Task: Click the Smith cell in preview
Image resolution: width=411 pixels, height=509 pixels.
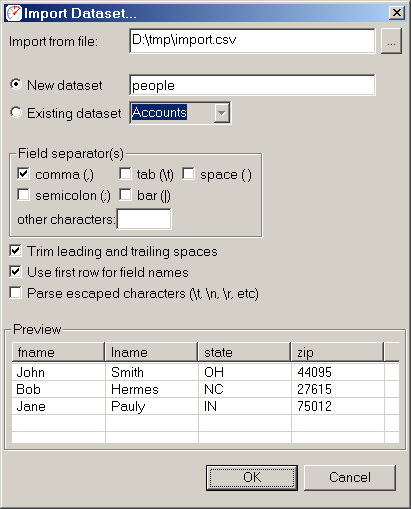Action: point(152,372)
